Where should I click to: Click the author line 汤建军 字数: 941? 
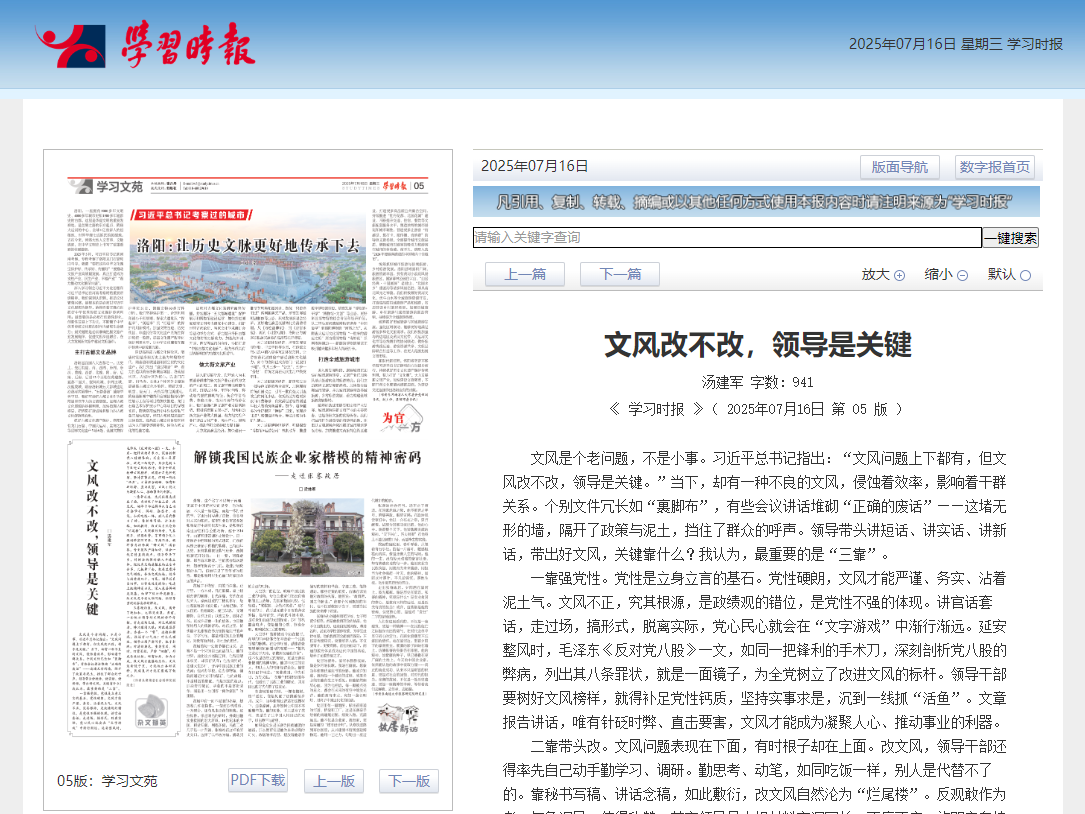click(758, 382)
